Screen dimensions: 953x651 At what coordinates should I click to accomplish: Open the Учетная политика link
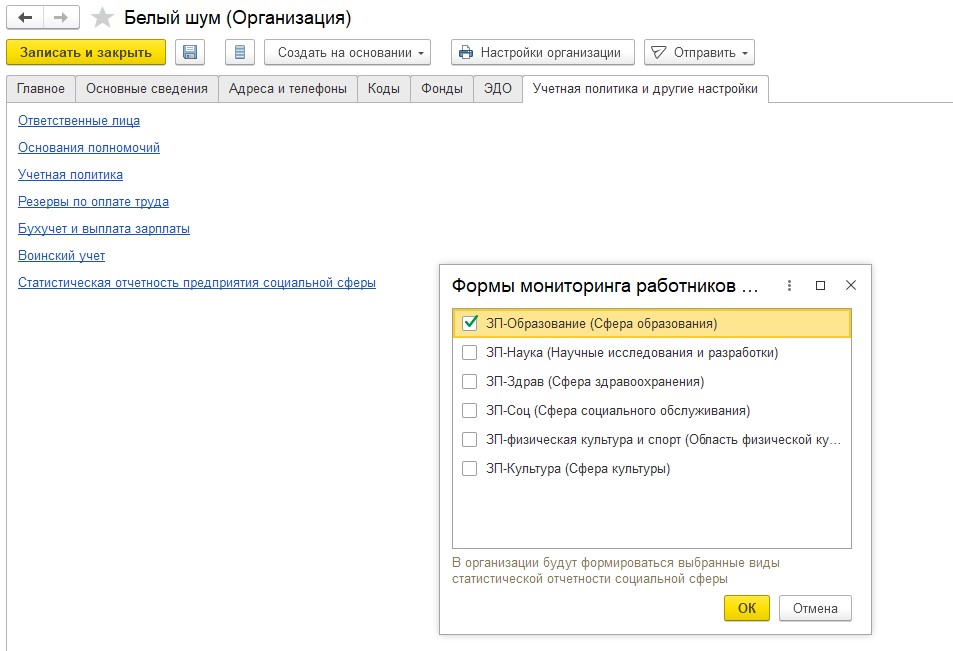(x=70, y=174)
